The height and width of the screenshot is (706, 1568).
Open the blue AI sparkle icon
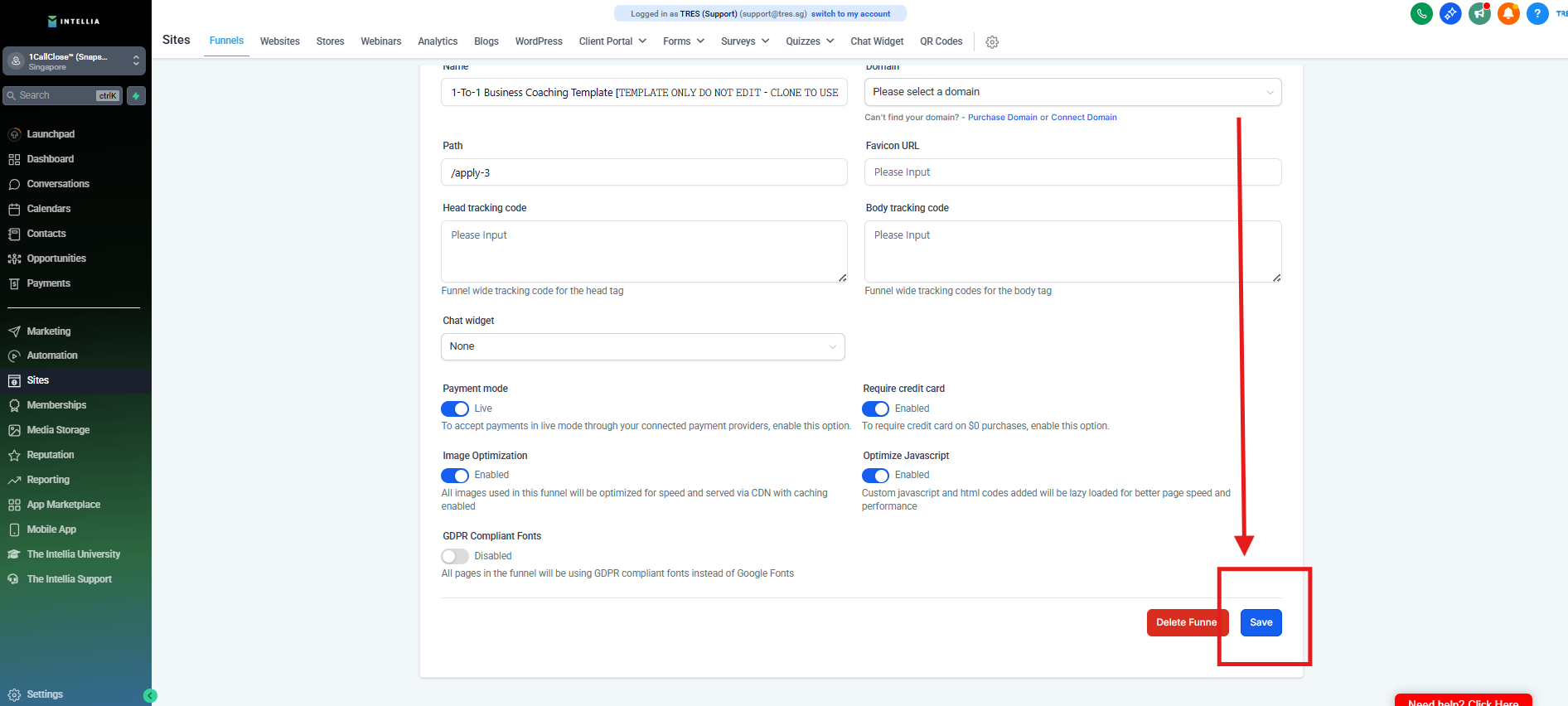click(x=1450, y=13)
